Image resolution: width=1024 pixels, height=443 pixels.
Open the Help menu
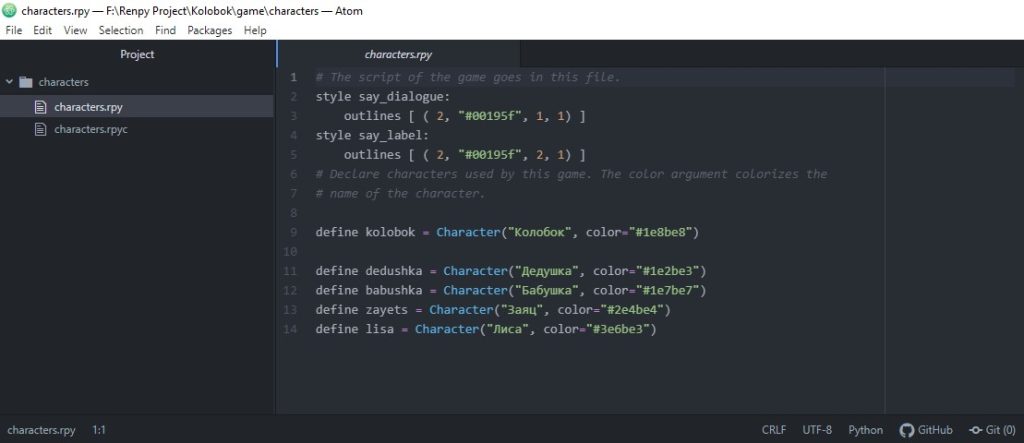click(255, 30)
